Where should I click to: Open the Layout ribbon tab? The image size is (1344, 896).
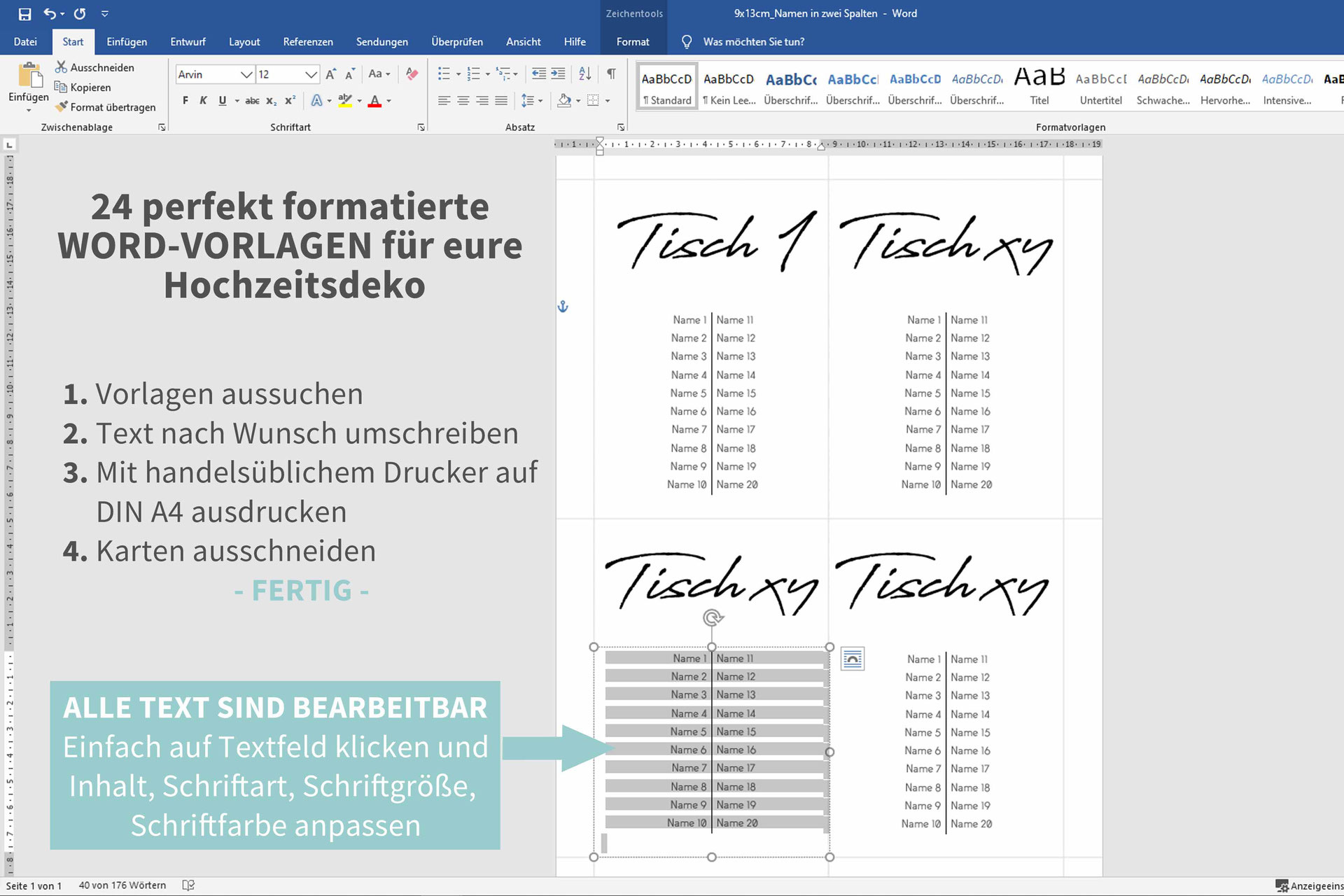click(x=244, y=42)
